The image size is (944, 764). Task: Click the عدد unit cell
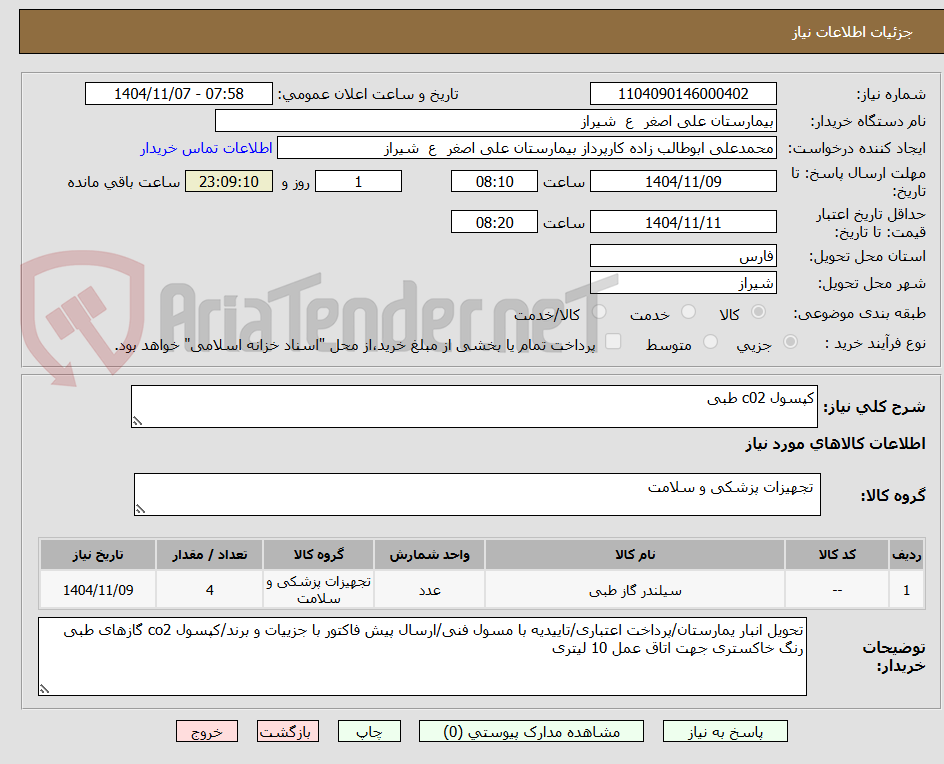click(x=430, y=590)
